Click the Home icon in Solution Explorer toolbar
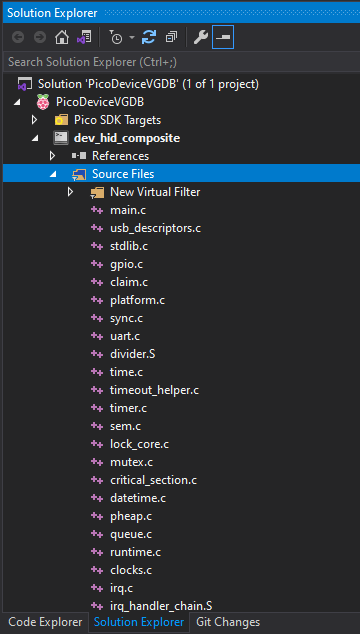360x634 pixels. pos(62,38)
